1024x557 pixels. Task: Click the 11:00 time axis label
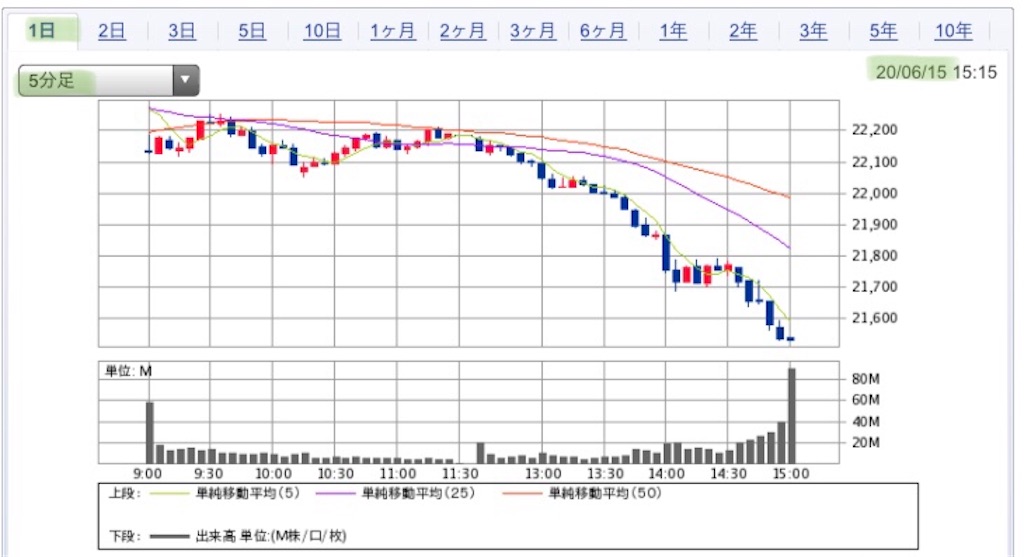click(398, 474)
